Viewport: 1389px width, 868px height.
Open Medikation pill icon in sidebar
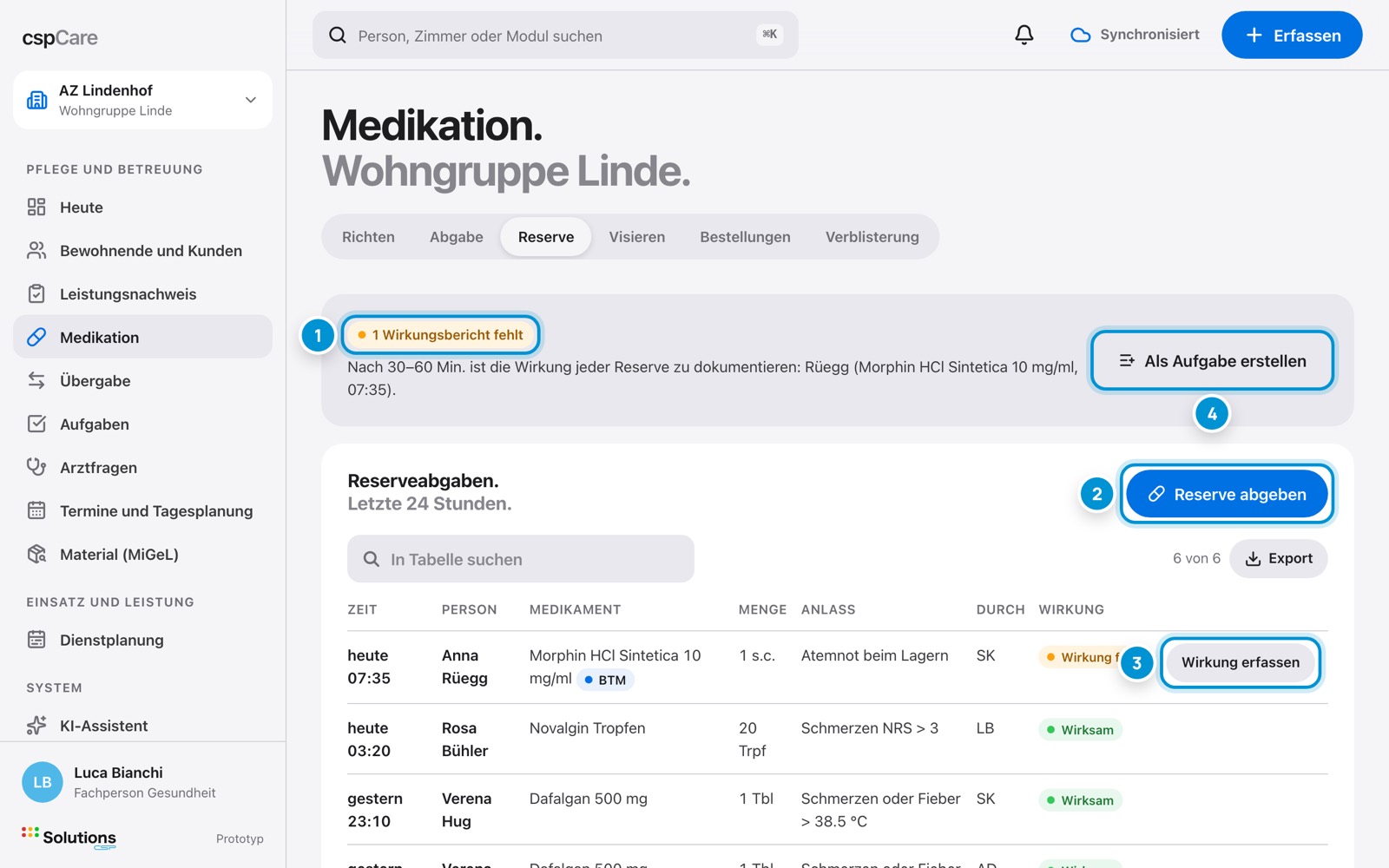coord(36,337)
